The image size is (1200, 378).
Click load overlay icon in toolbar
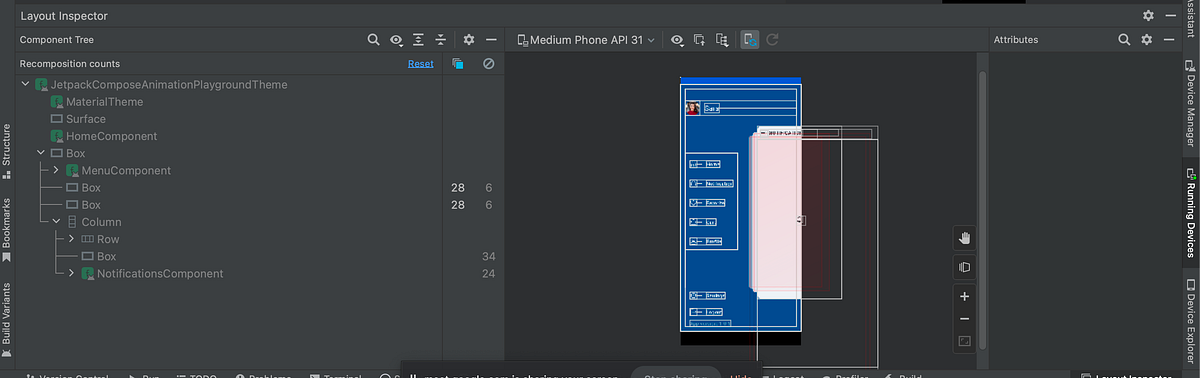point(699,40)
